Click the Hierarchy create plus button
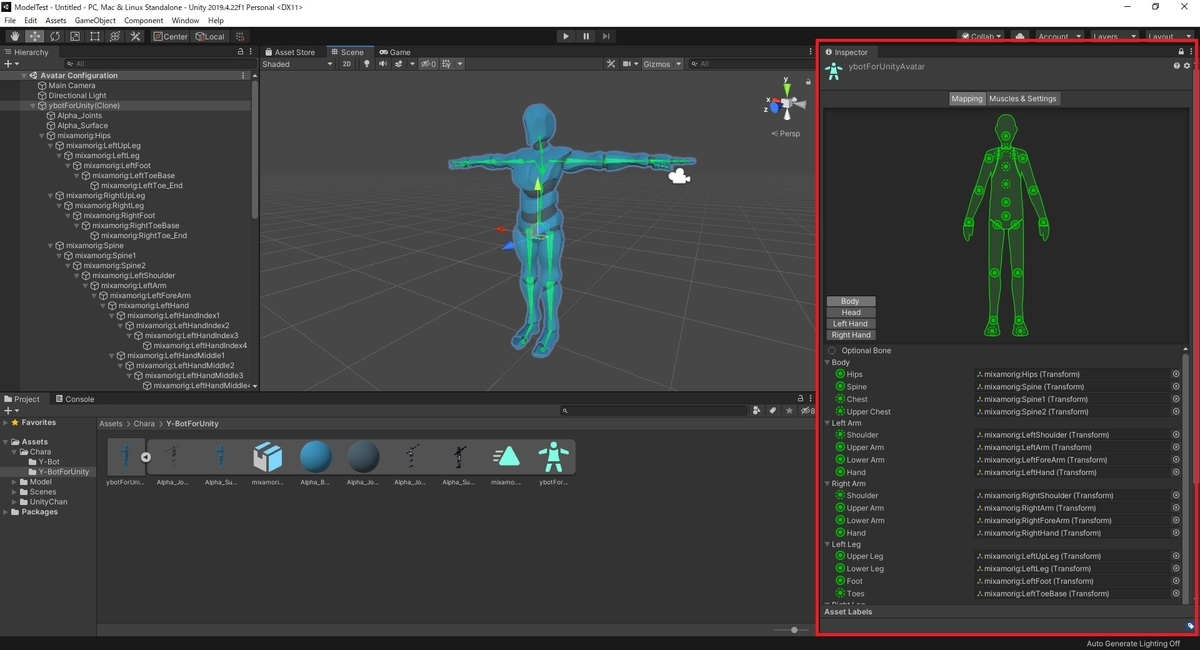 [x=11, y=64]
